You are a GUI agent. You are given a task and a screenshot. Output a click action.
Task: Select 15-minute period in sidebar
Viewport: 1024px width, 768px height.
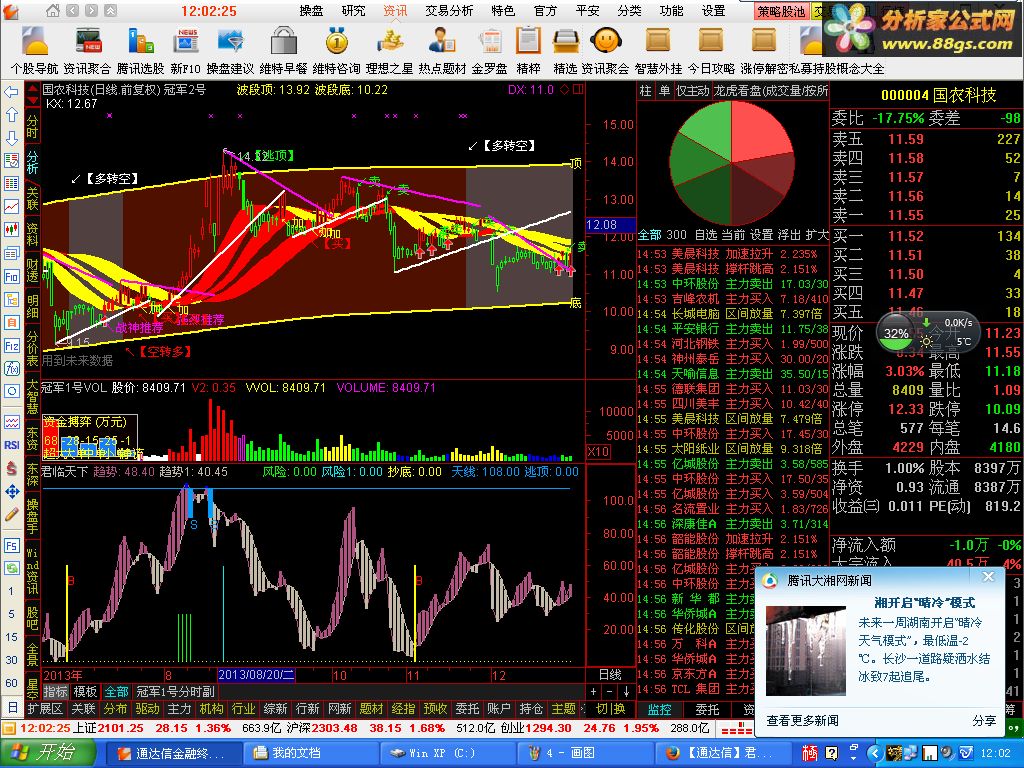(x=11, y=637)
